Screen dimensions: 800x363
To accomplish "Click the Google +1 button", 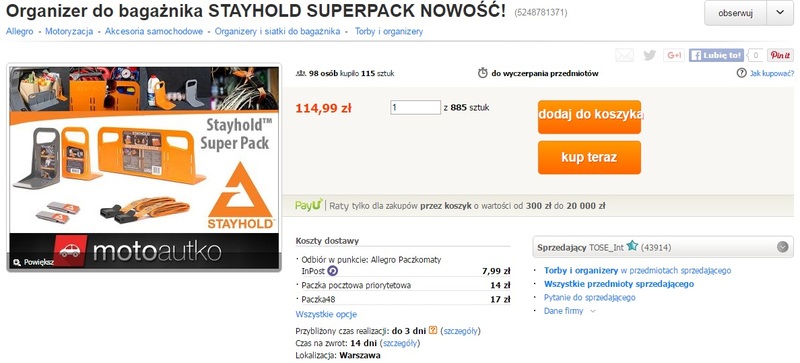I will [674, 55].
